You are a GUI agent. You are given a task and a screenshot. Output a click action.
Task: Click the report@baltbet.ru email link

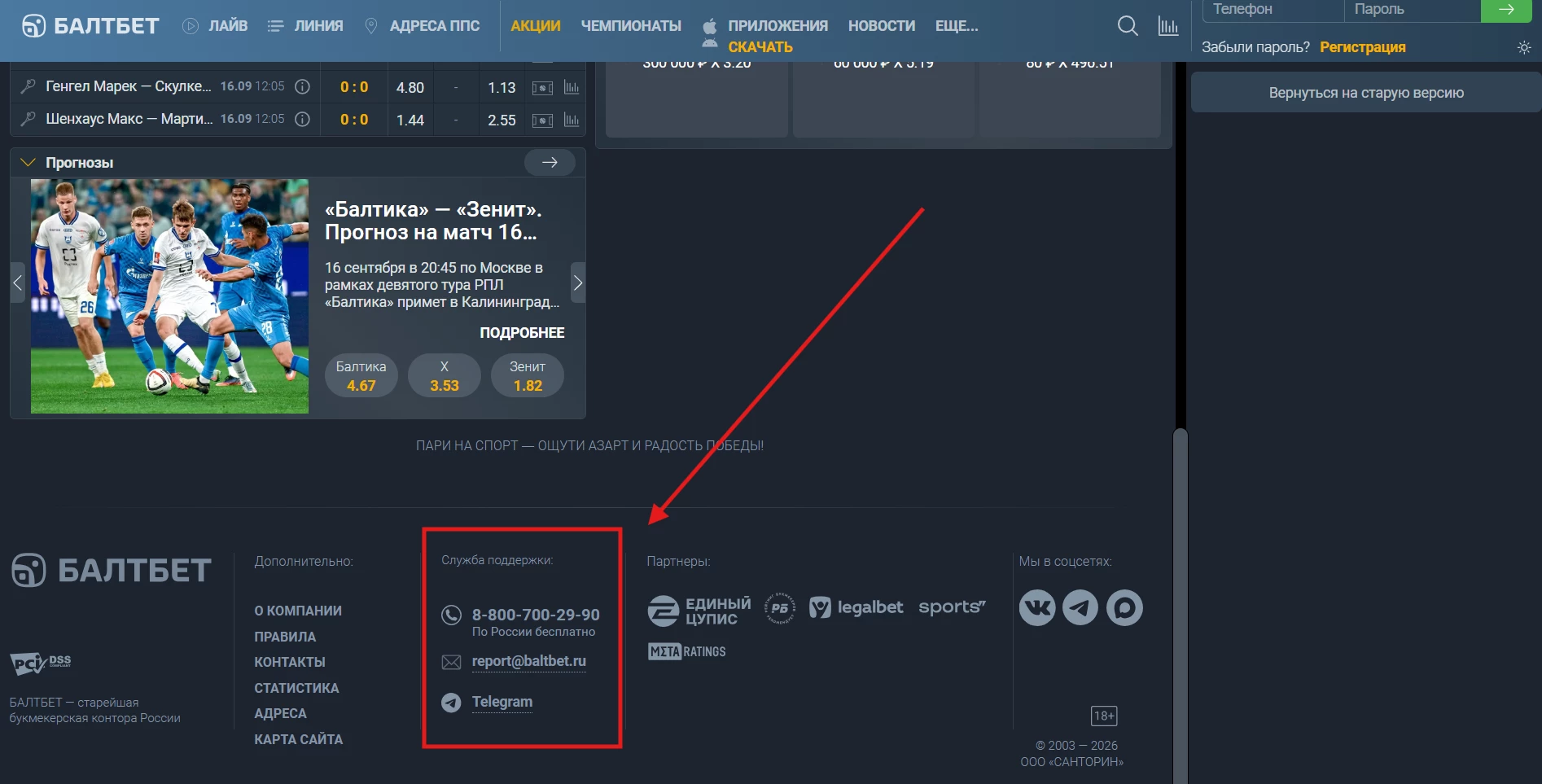[x=529, y=661]
